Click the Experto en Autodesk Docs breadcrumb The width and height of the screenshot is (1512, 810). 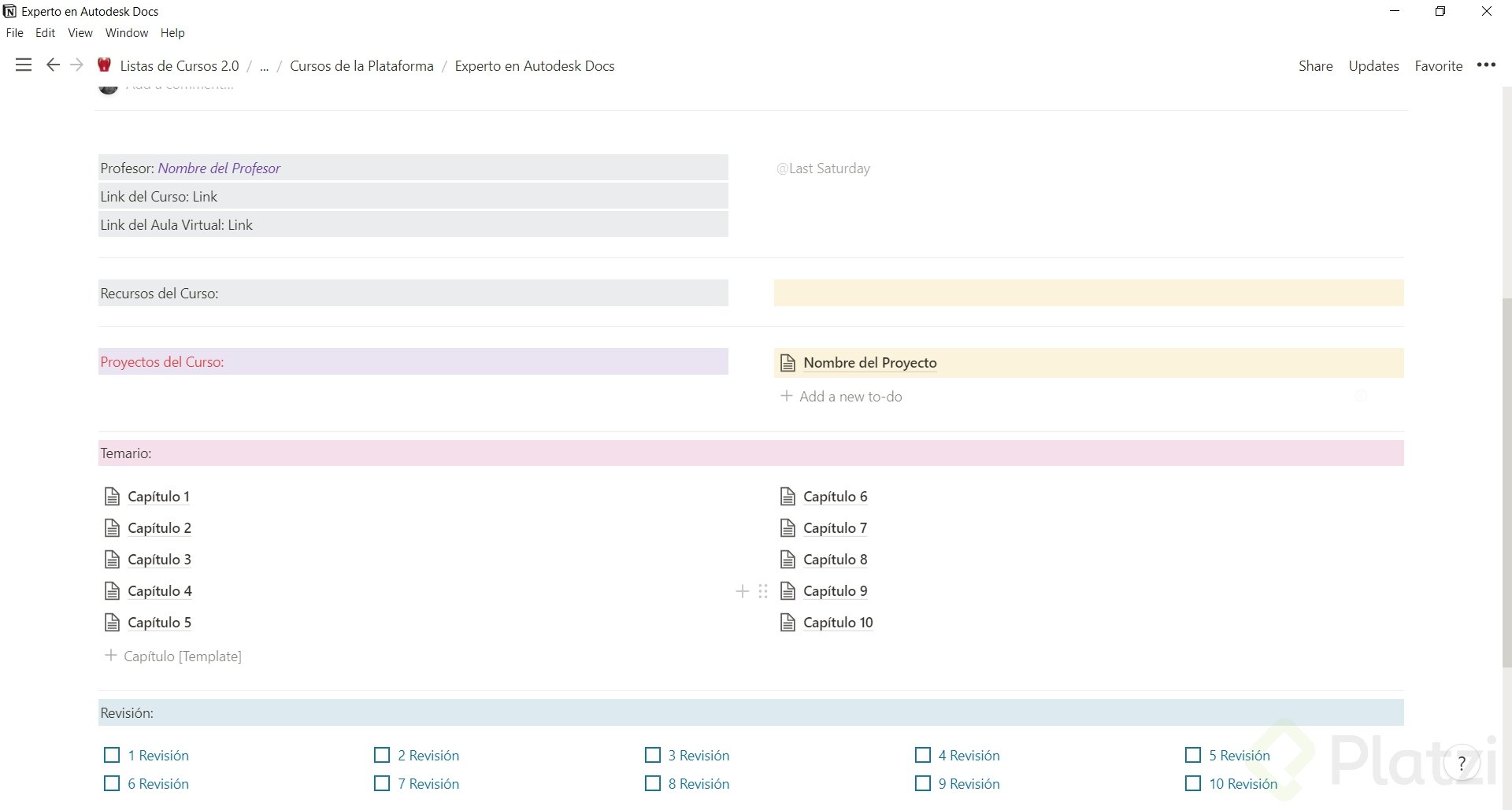535,66
